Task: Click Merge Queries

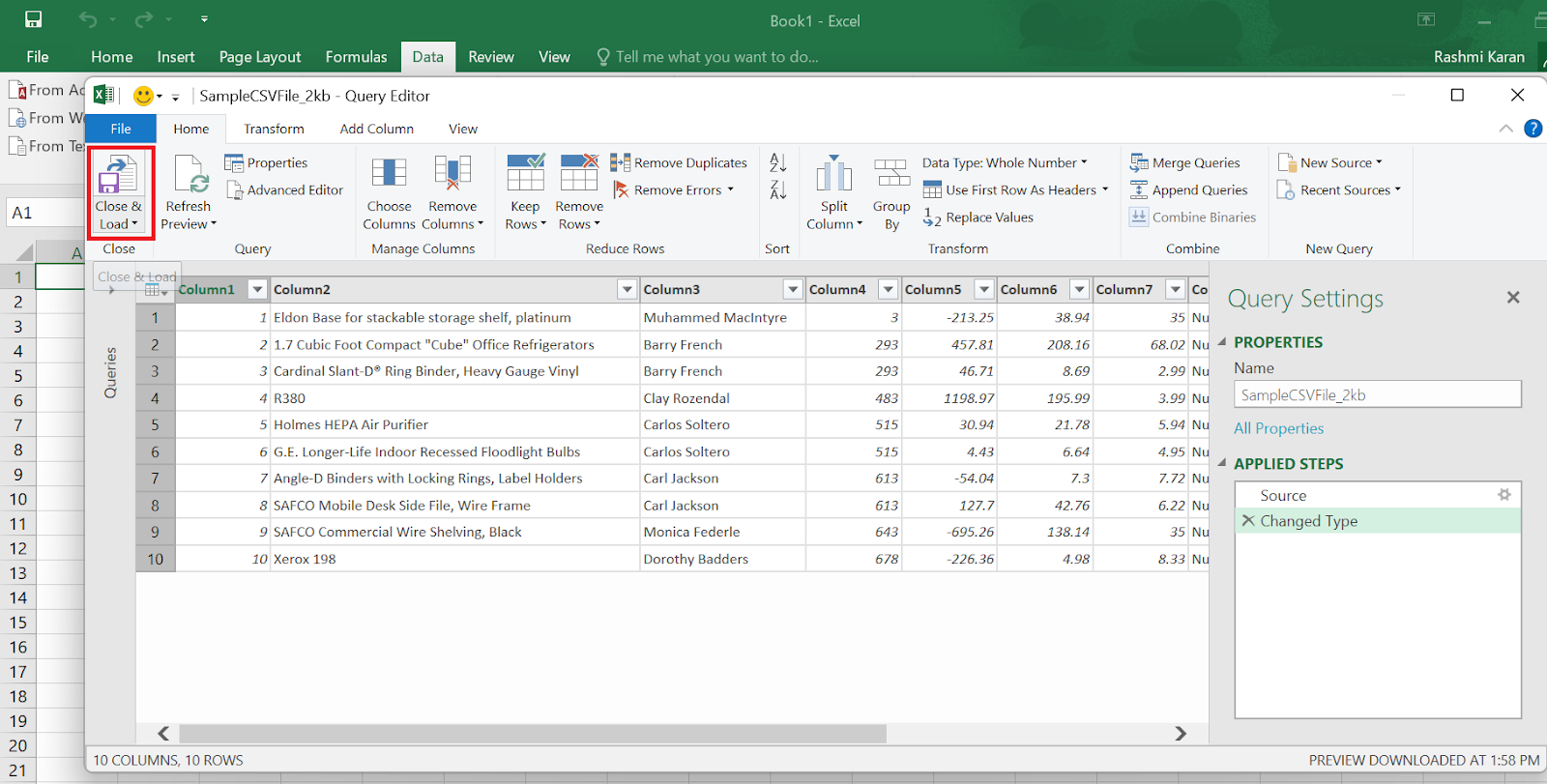Action: [1185, 162]
